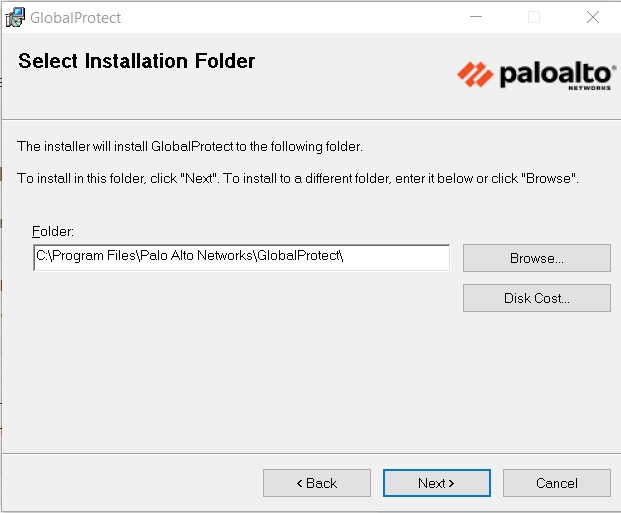The height and width of the screenshot is (513, 621).
Task: Click the "installer will install GlobalProtect" text line
Action: point(190,147)
